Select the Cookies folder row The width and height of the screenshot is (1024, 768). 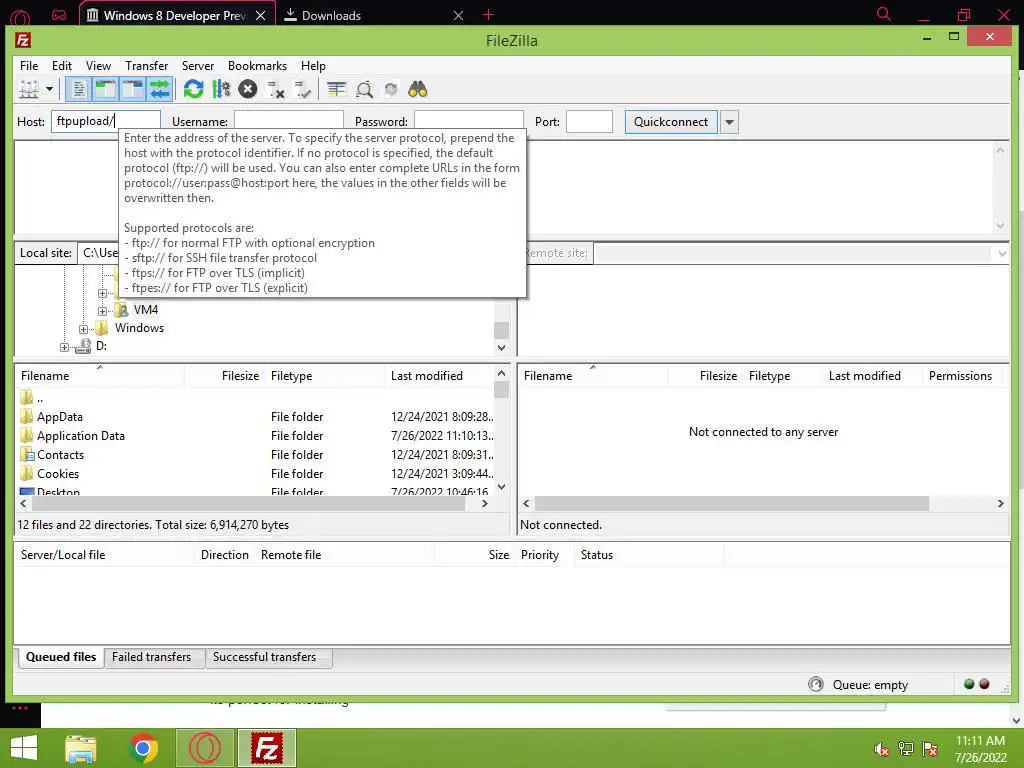click(x=255, y=473)
